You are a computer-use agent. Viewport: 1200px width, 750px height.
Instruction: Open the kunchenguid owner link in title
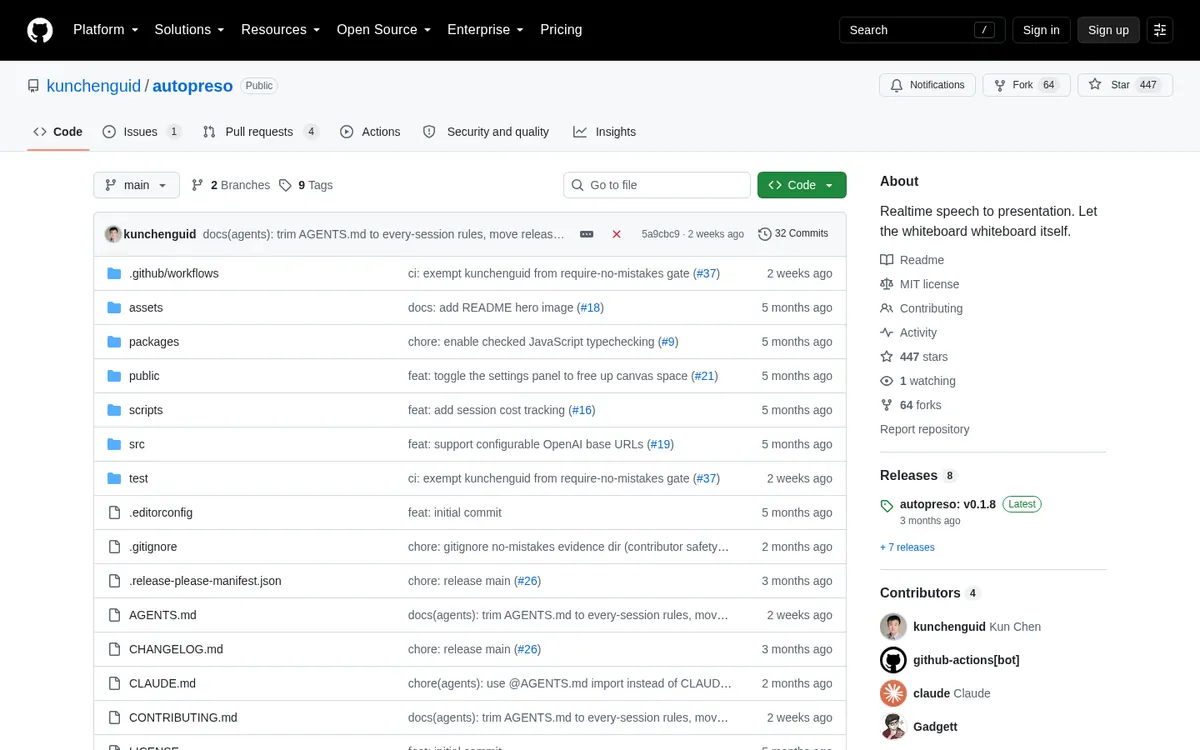[x=94, y=86]
